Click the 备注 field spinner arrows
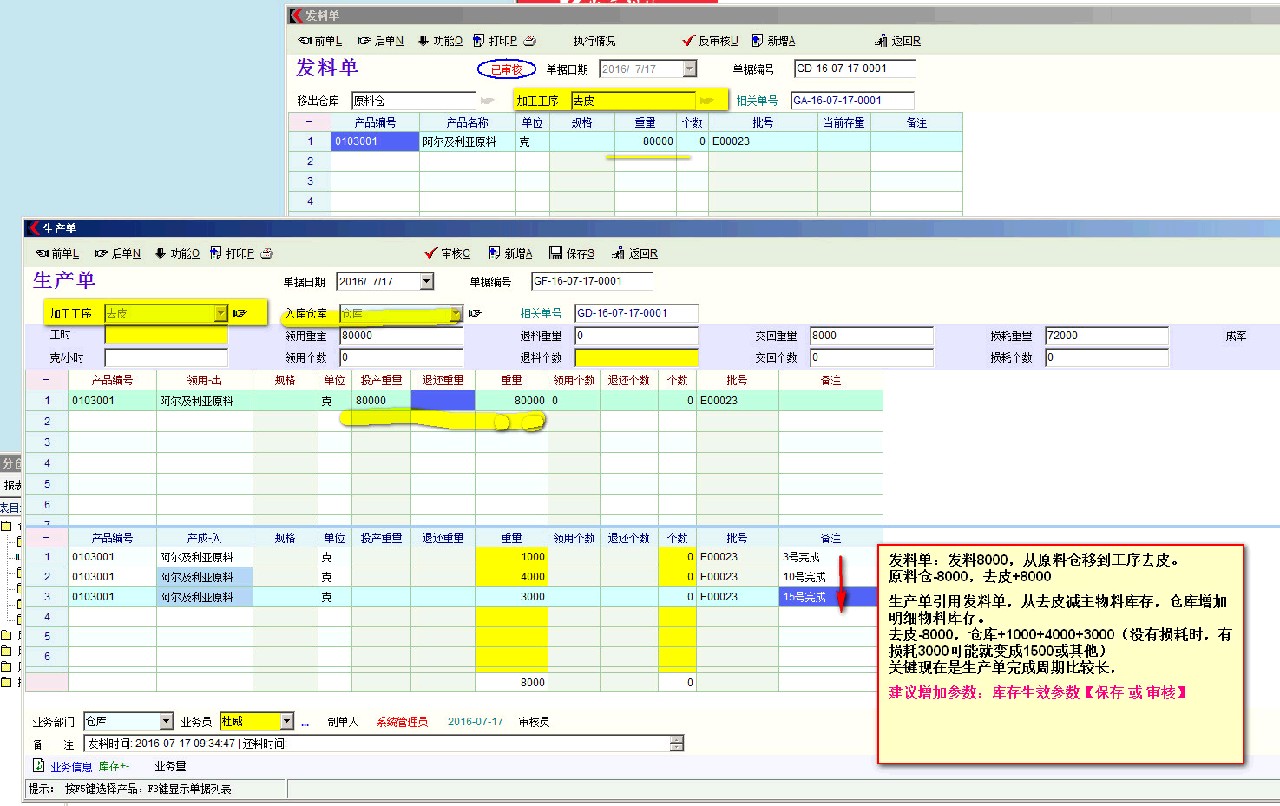The width and height of the screenshot is (1280, 806). 677,743
